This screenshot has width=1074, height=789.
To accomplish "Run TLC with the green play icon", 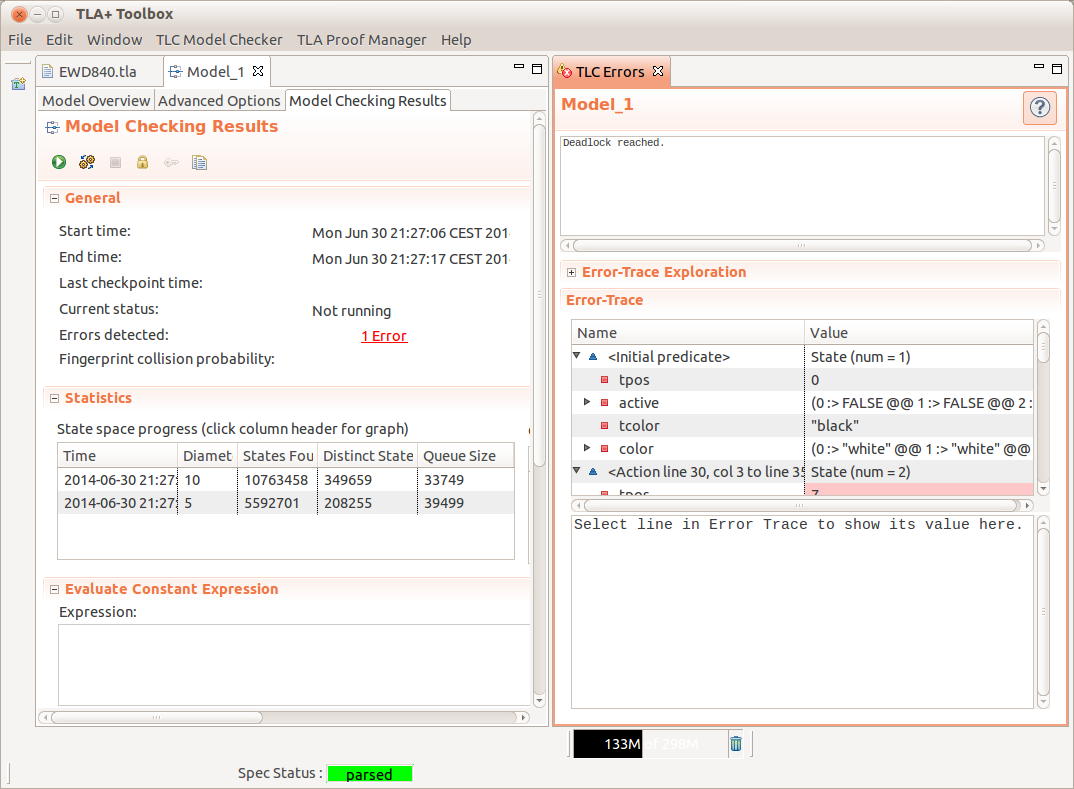I will (x=59, y=162).
